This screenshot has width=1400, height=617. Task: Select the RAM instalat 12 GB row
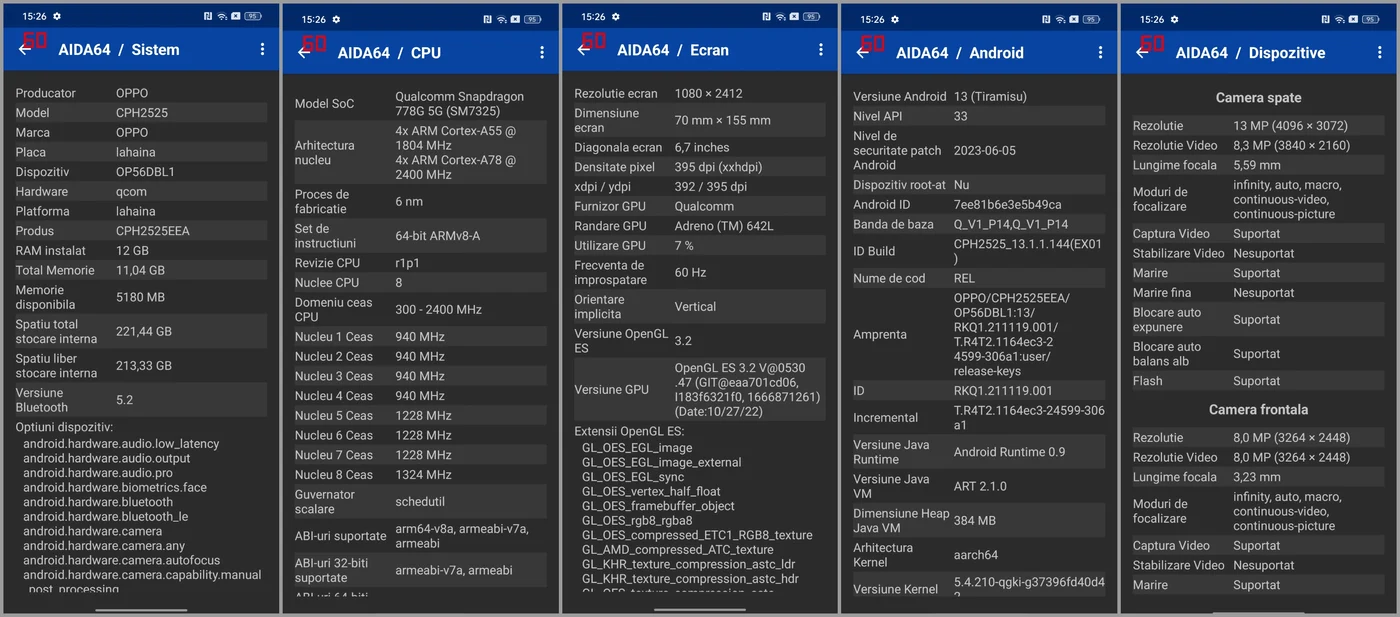pos(141,251)
